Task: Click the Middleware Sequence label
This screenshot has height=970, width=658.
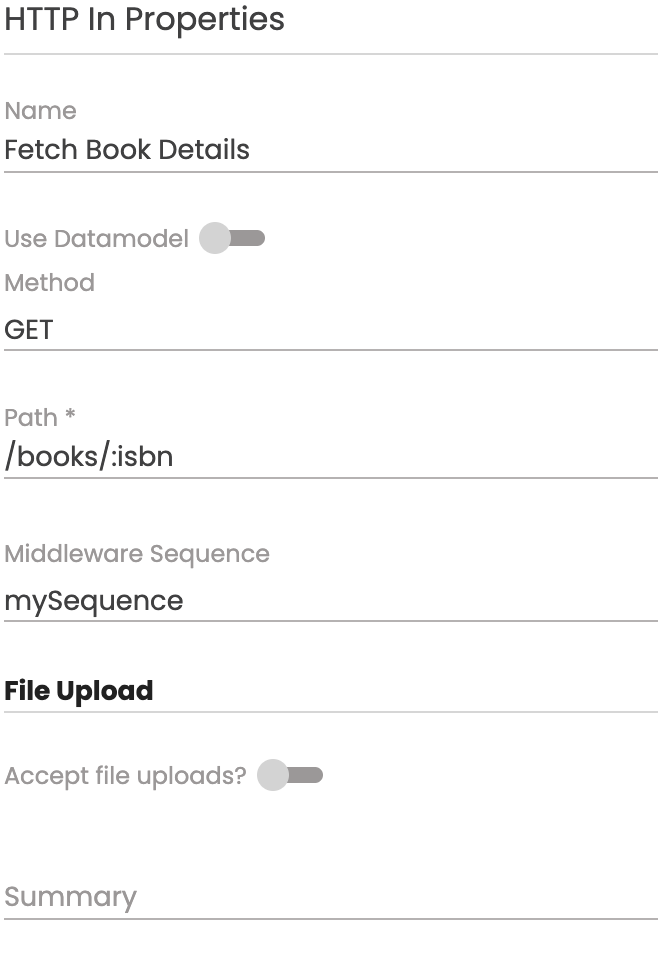Action: pos(137,554)
